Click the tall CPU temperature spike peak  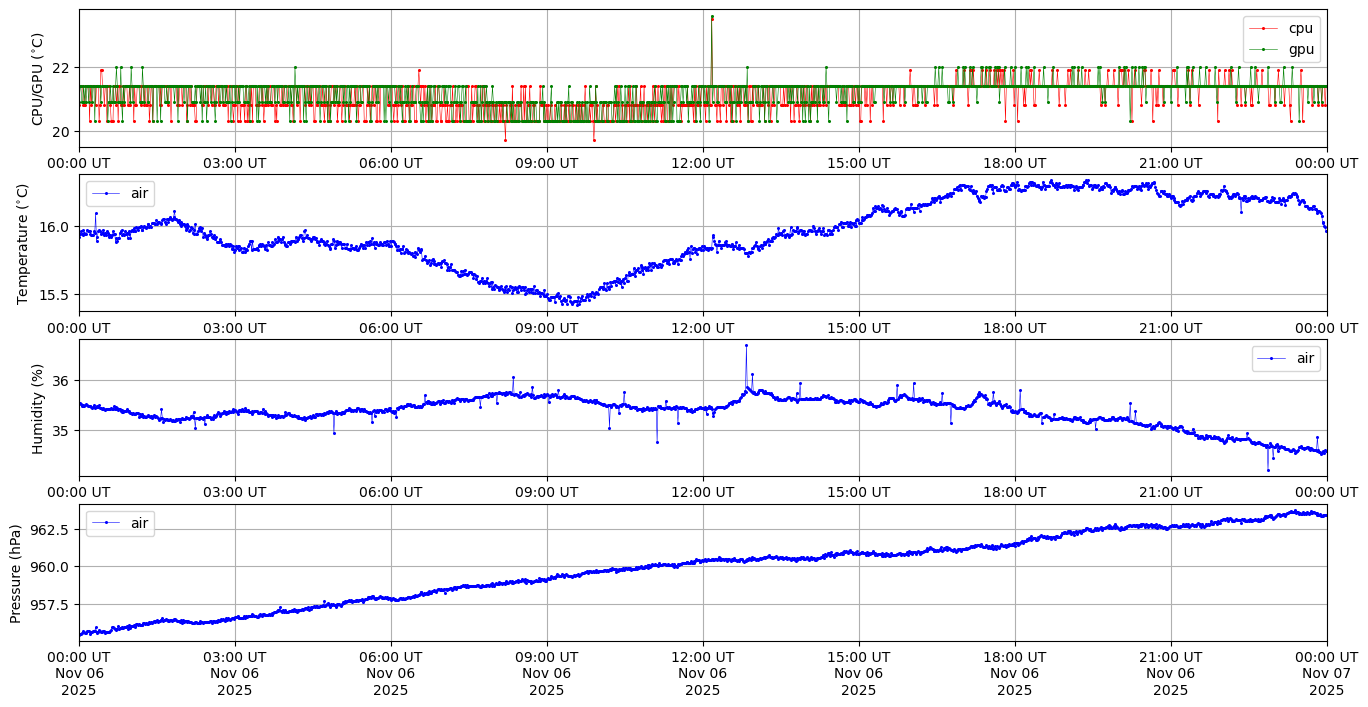(x=712, y=17)
